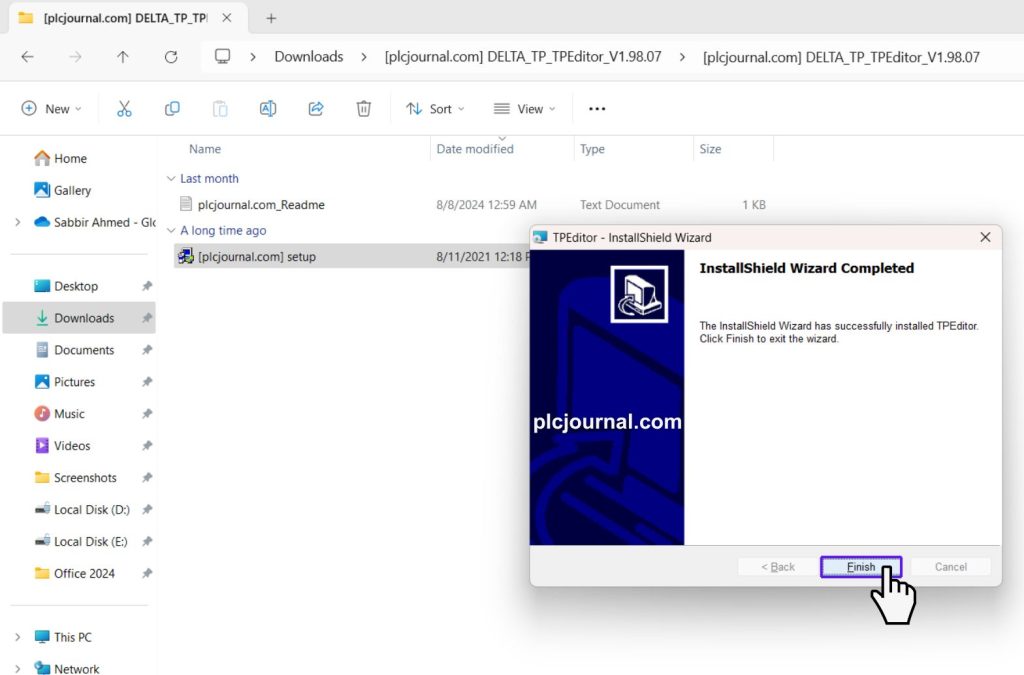Open the See more three-dots menu
The image size is (1024, 675).
[x=597, y=109]
